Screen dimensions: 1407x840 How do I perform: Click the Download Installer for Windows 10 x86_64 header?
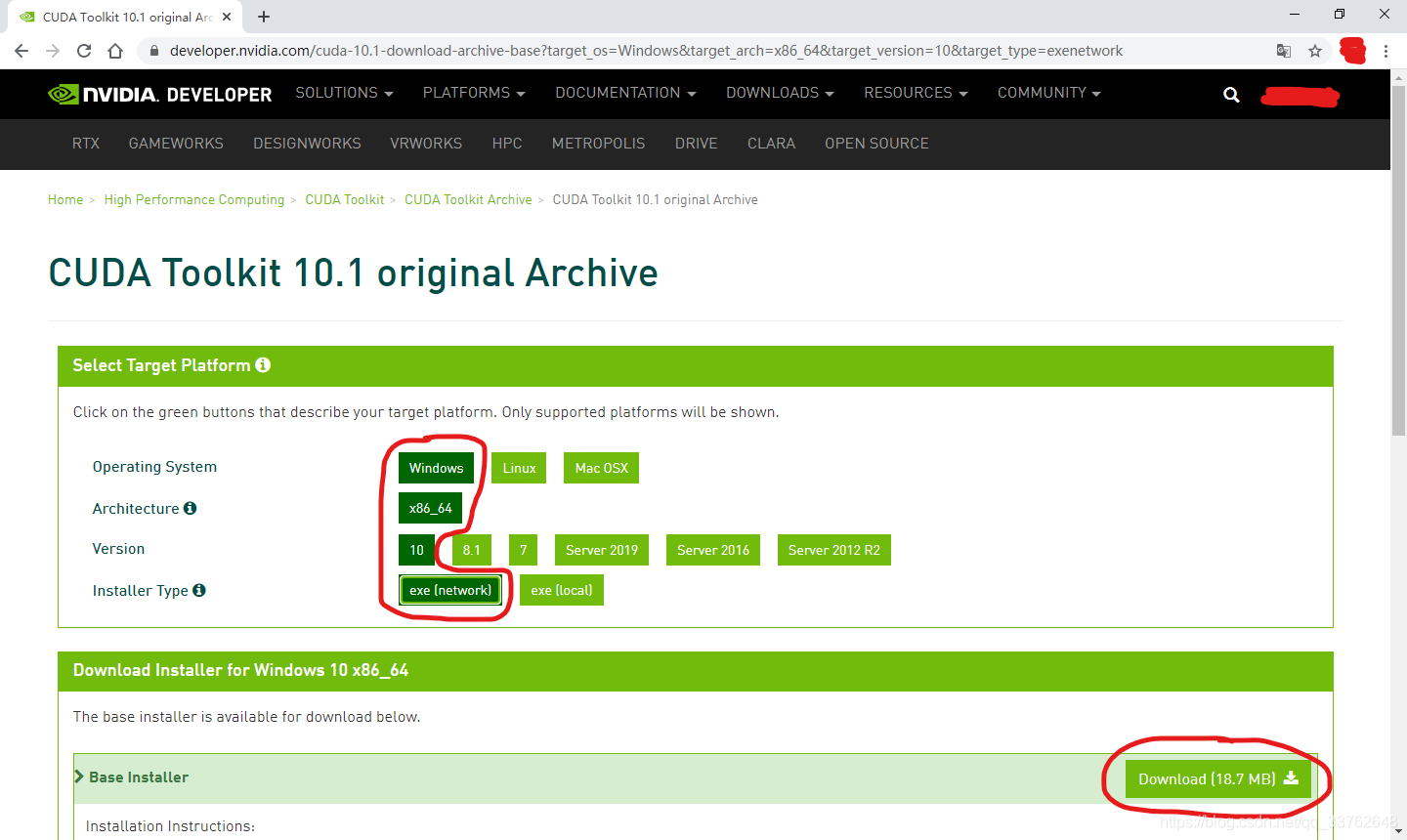pyautogui.click(x=696, y=670)
